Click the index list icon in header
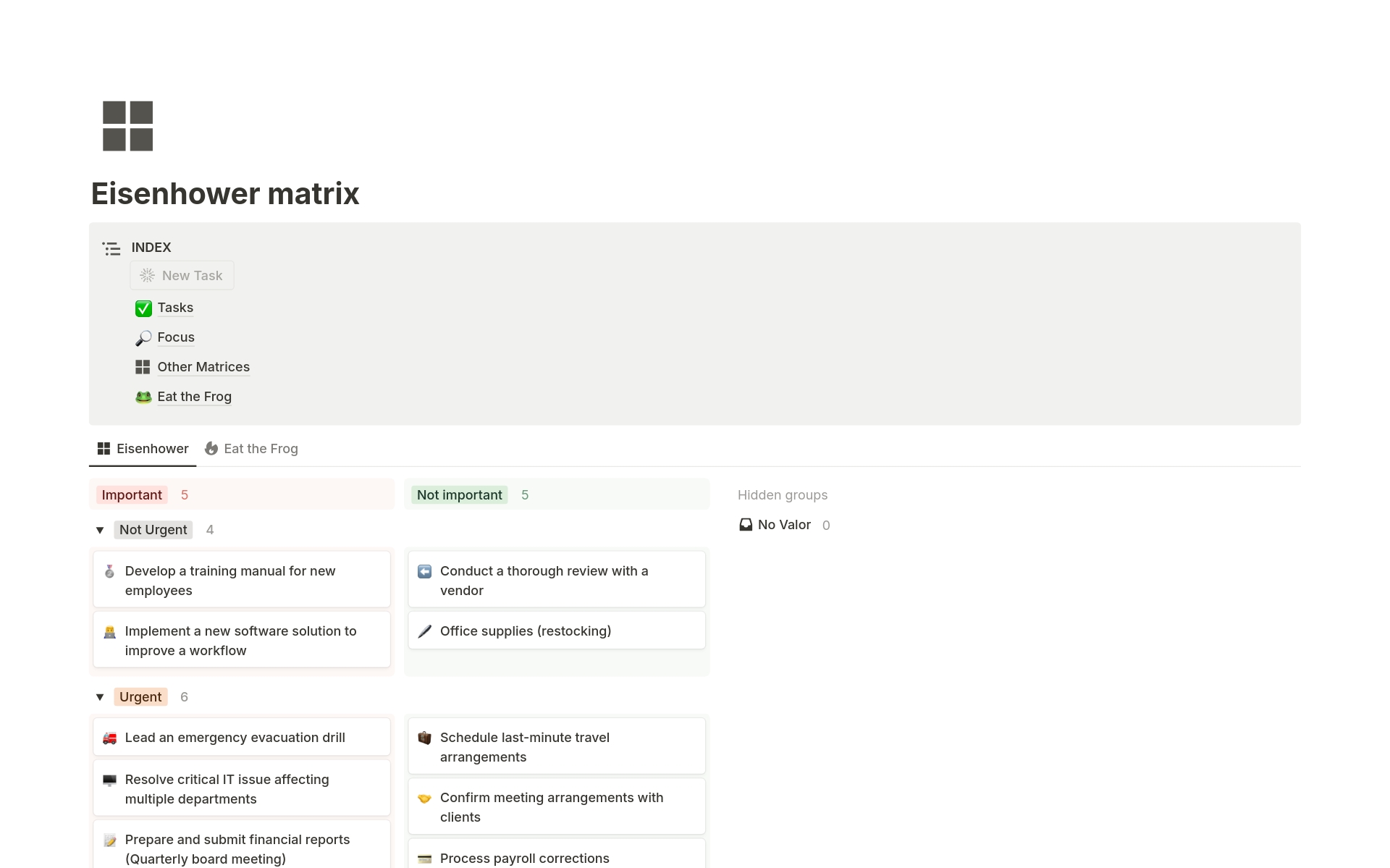 coord(111,247)
